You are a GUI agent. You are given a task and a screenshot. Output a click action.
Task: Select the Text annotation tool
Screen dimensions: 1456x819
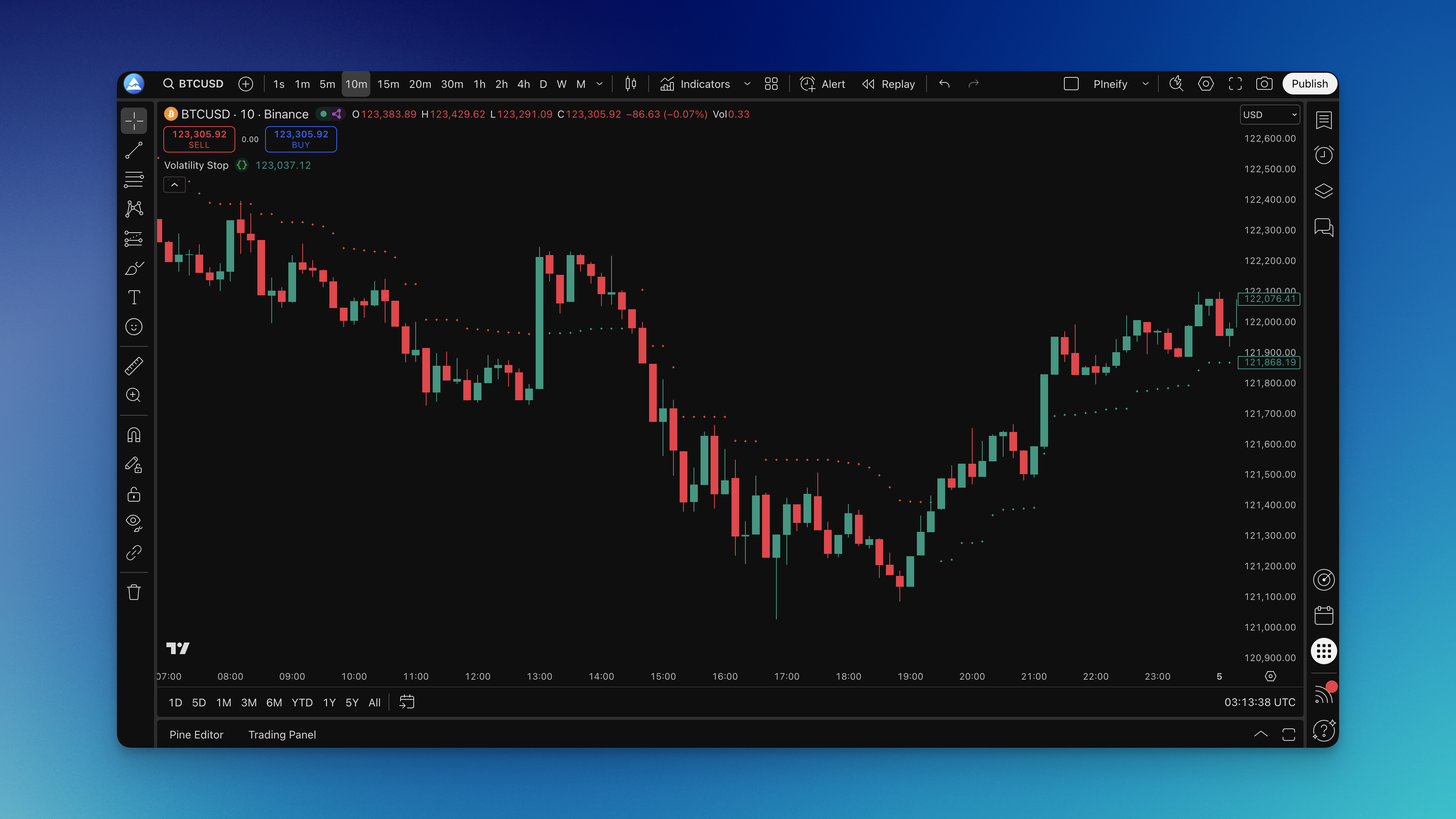134,297
